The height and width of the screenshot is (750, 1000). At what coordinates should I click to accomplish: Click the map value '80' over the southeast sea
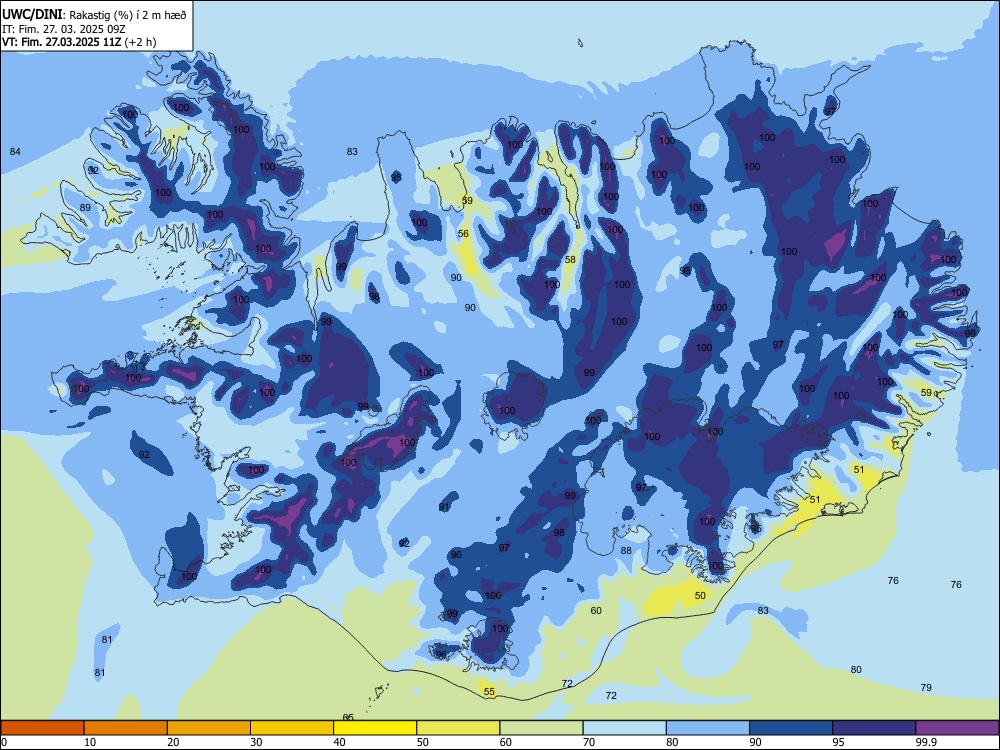[856, 669]
